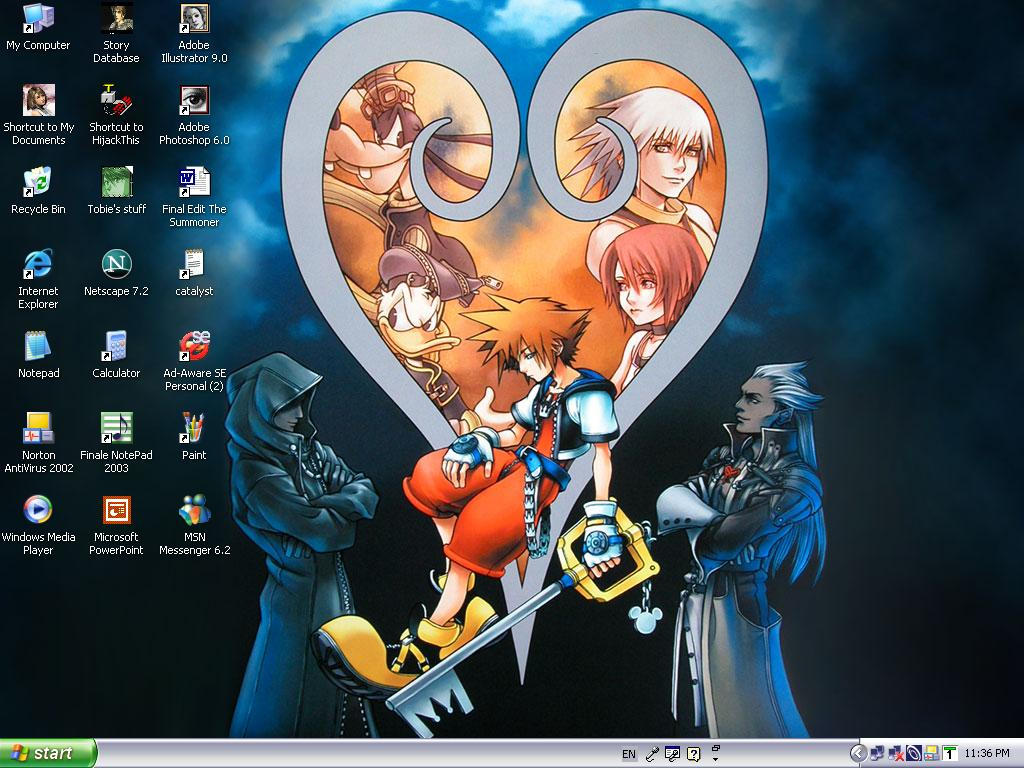The width and height of the screenshot is (1024, 768).
Task: Click the Norton AntiVirus tray icon
Action: click(931, 754)
